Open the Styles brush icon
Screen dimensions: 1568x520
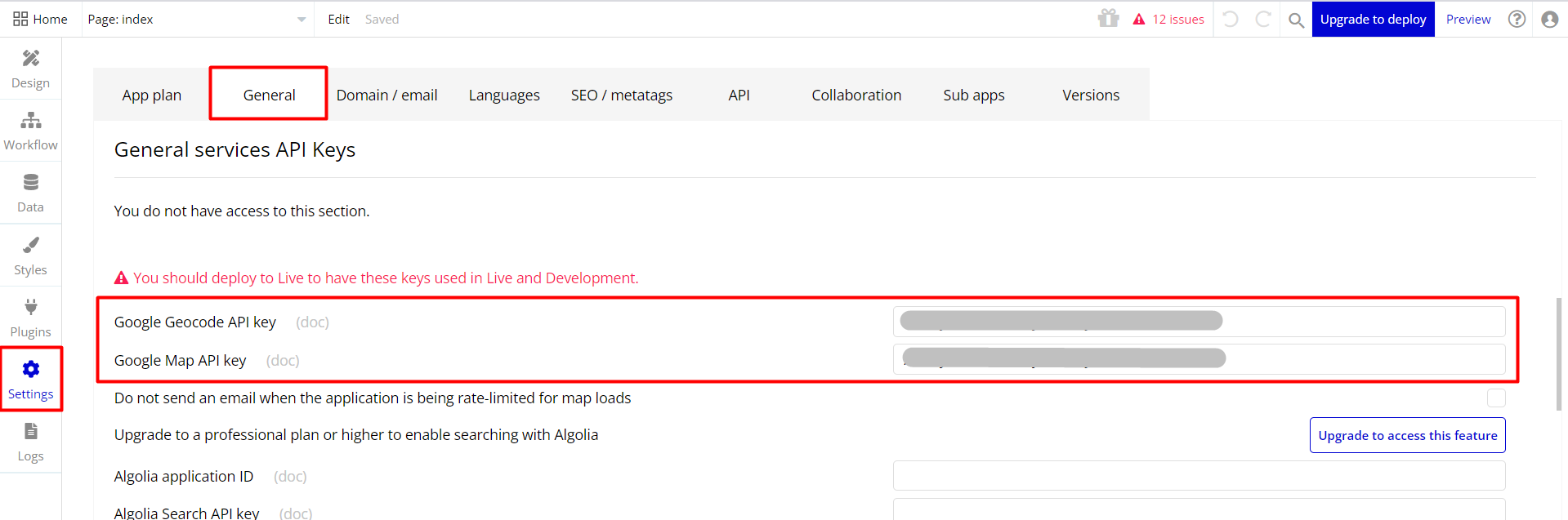pyautogui.click(x=30, y=245)
